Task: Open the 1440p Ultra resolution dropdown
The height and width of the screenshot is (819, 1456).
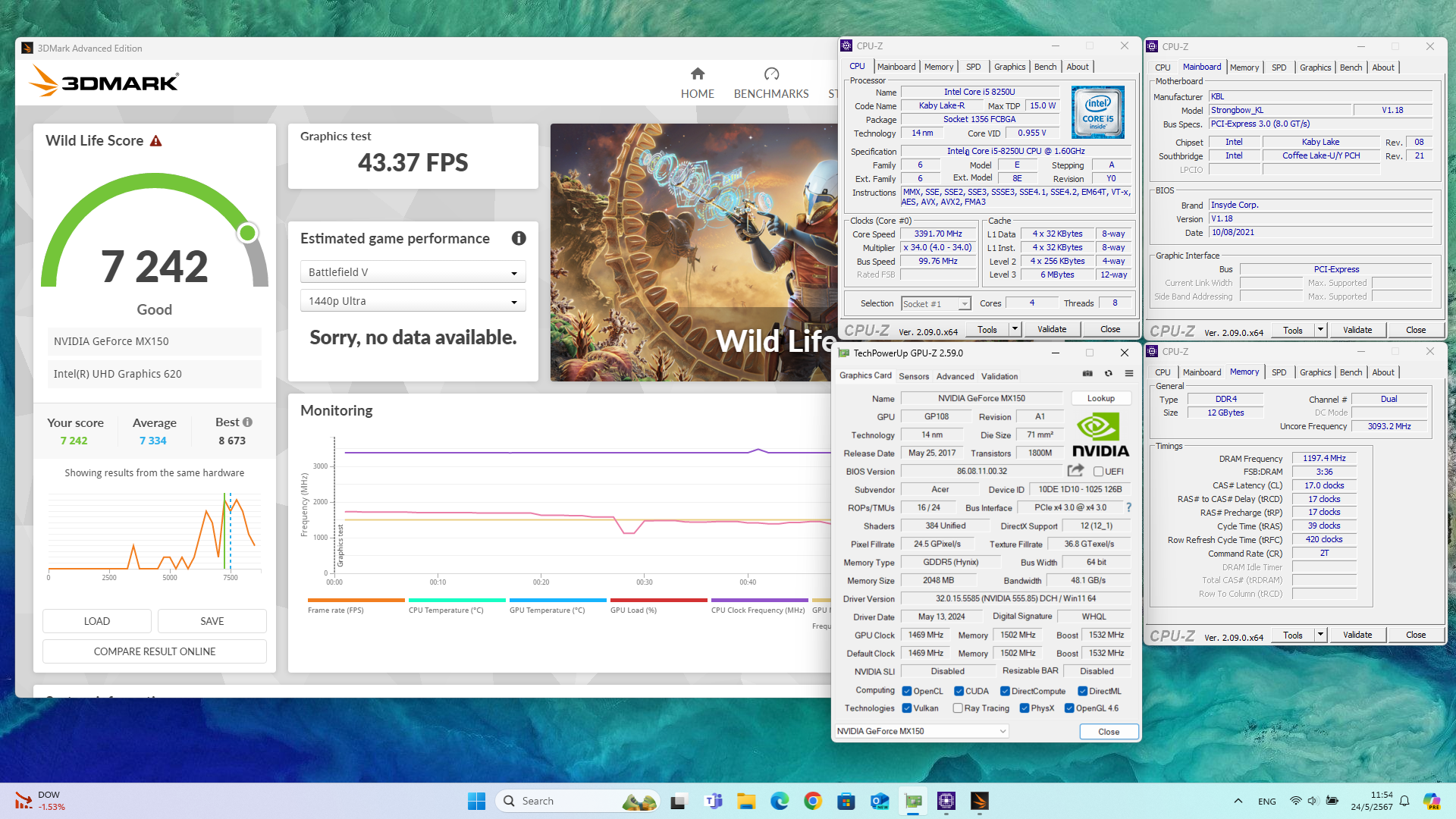Action: (413, 301)
